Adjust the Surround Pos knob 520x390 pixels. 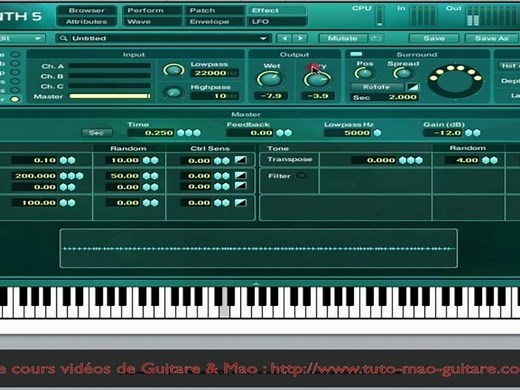tap(364, 73)
